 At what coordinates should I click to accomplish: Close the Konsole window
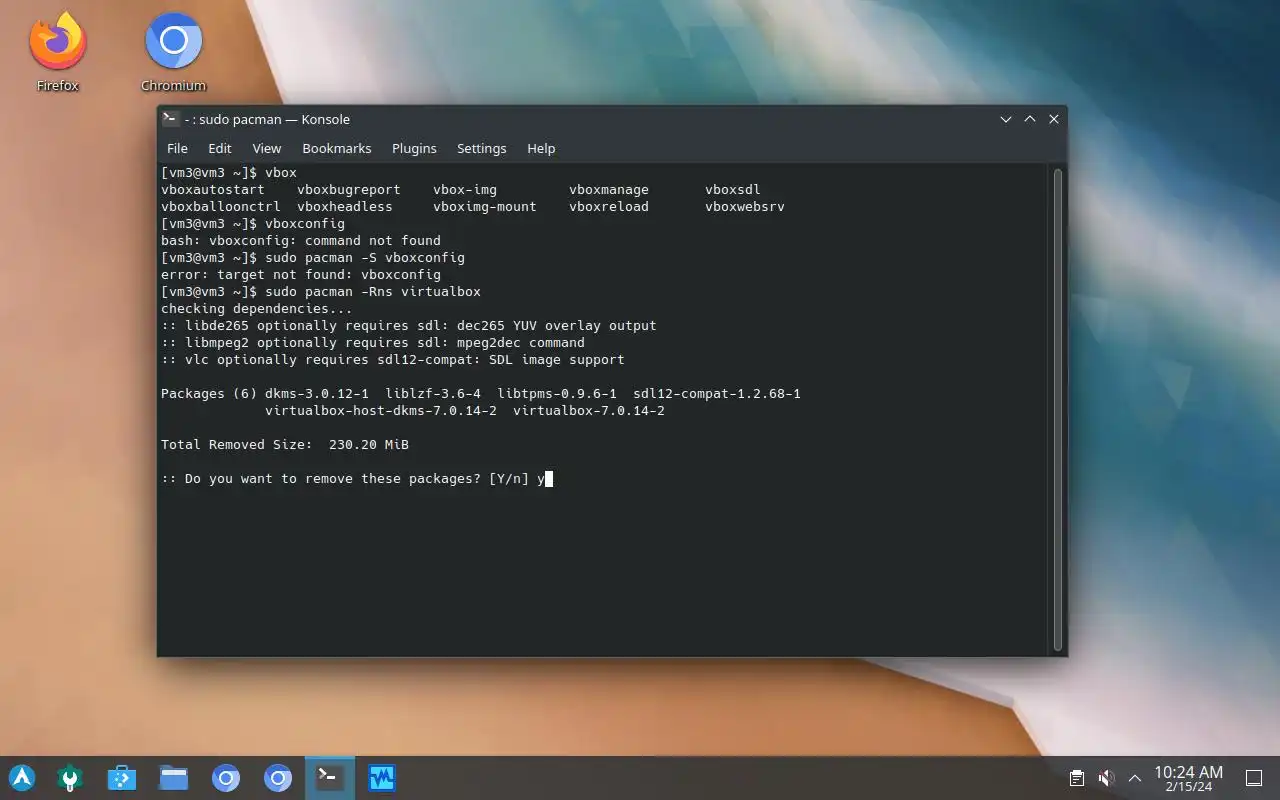tap(1054, 119)
